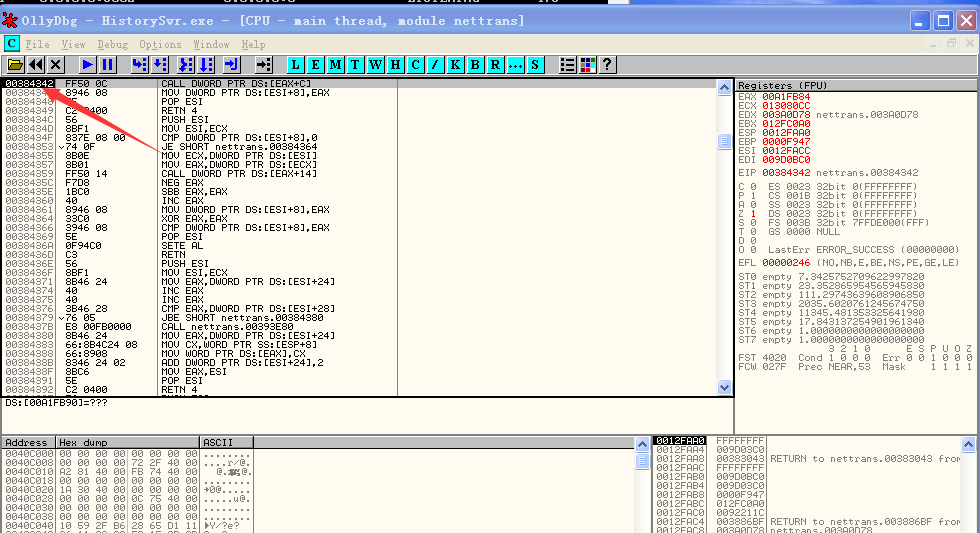Toggle Registers (FPU) header bar
Viewport: 980px width, 533px height.
856,86
